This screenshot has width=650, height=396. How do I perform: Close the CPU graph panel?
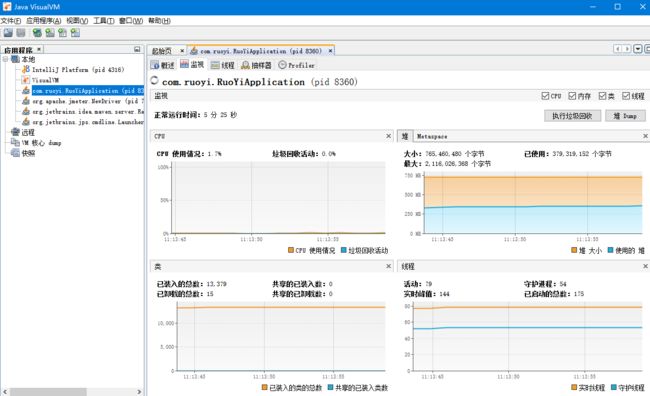(x=388, y=136)
